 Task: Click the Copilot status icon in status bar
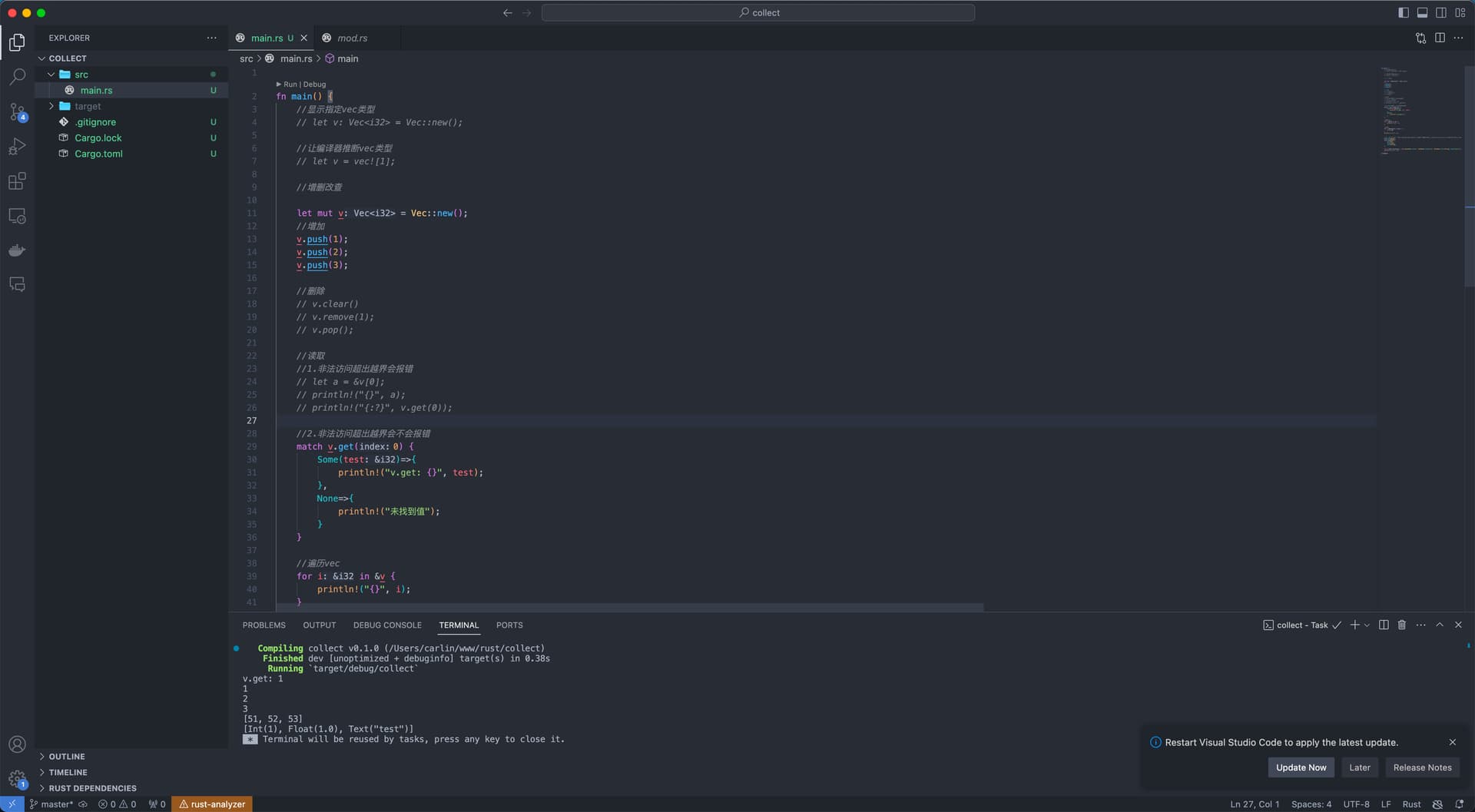[1437, 804]
